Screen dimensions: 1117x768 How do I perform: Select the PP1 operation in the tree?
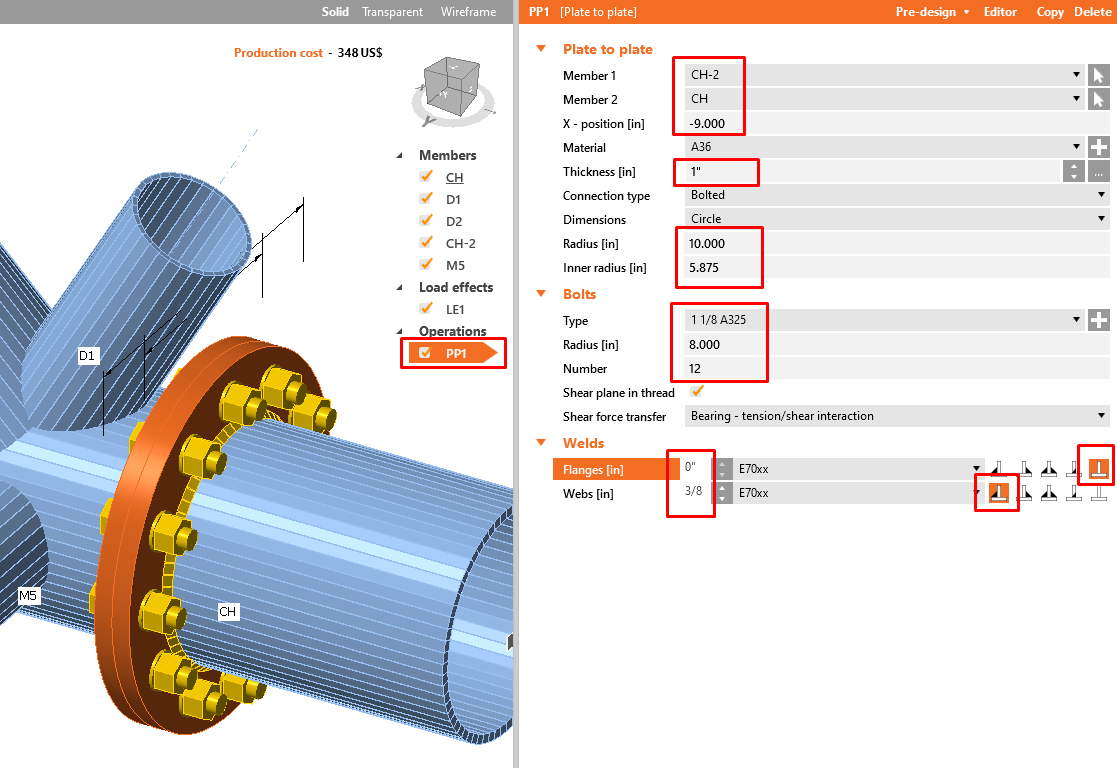pos(455,353)
